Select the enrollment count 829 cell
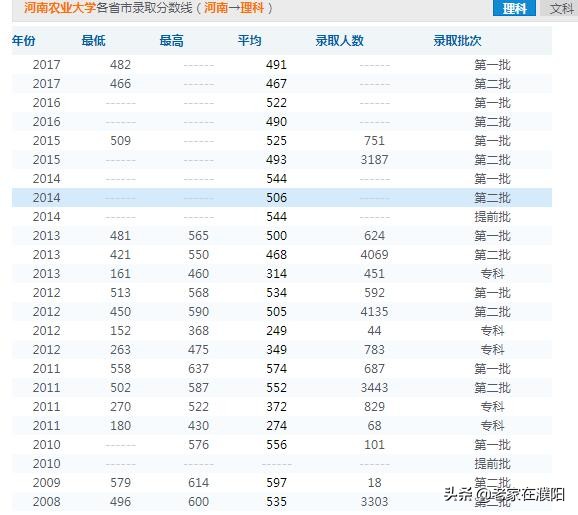 pos(375,407)
